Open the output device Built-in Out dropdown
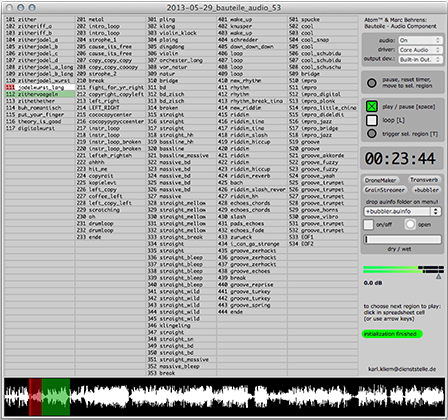 pos(420,60)
